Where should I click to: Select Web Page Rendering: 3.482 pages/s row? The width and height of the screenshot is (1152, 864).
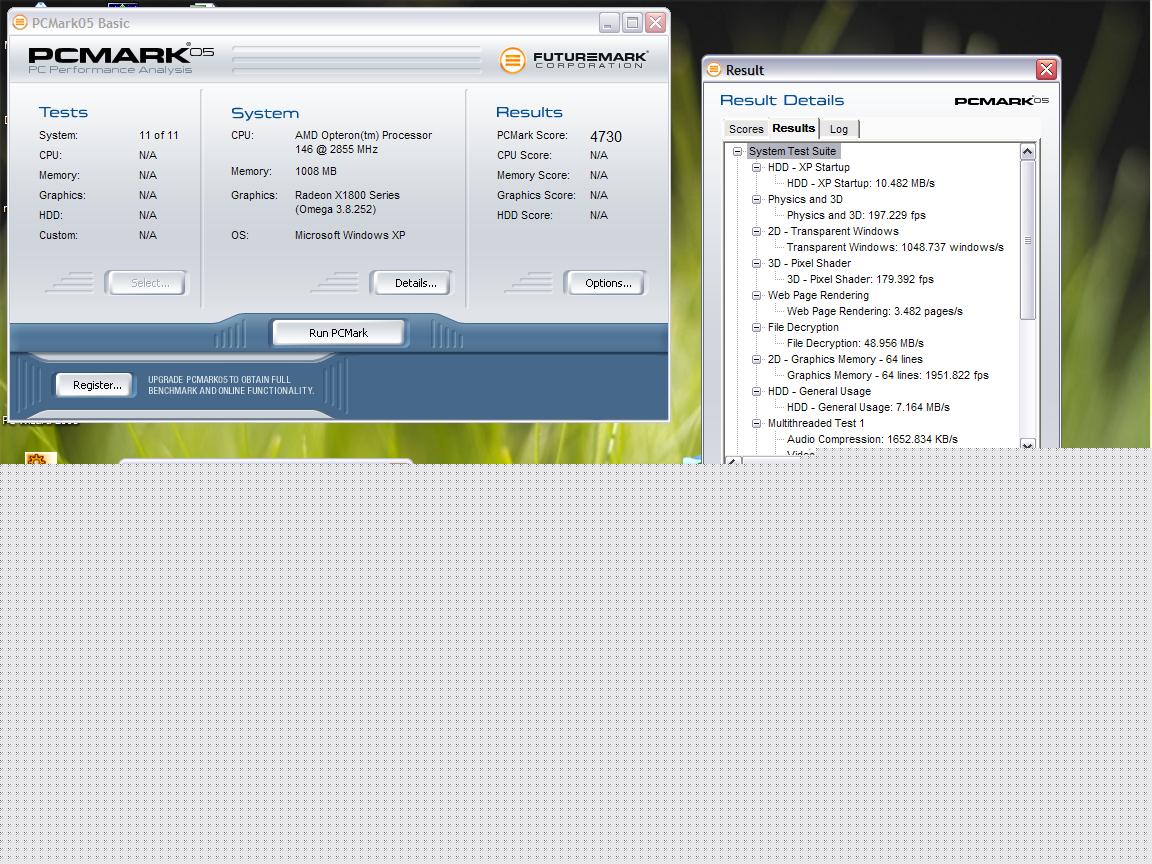click(874, 312)
